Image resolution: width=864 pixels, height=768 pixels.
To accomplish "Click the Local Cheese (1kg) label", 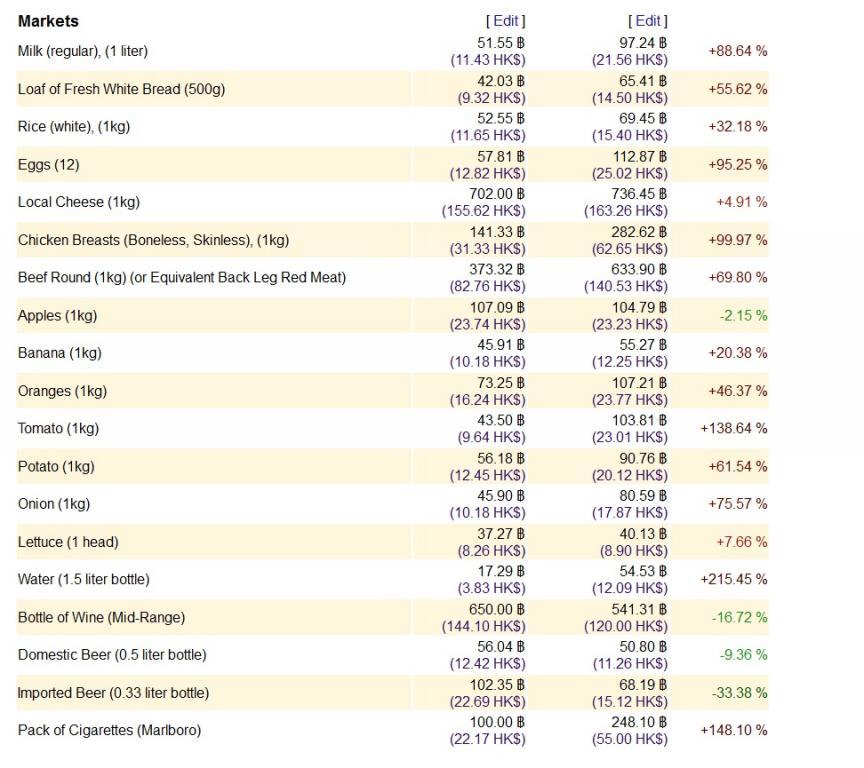I will click(79, 202).
